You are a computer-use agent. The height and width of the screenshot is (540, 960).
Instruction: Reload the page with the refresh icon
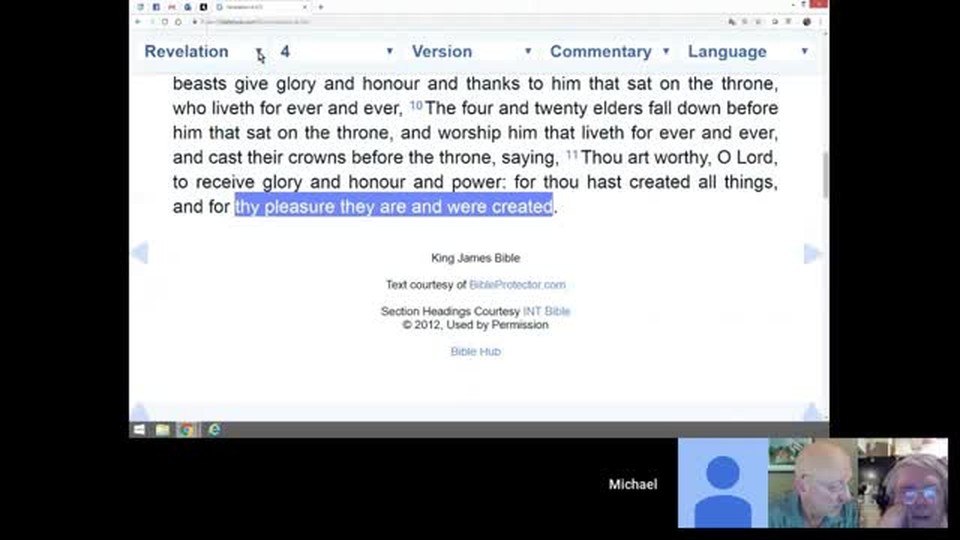coord(165,21)
